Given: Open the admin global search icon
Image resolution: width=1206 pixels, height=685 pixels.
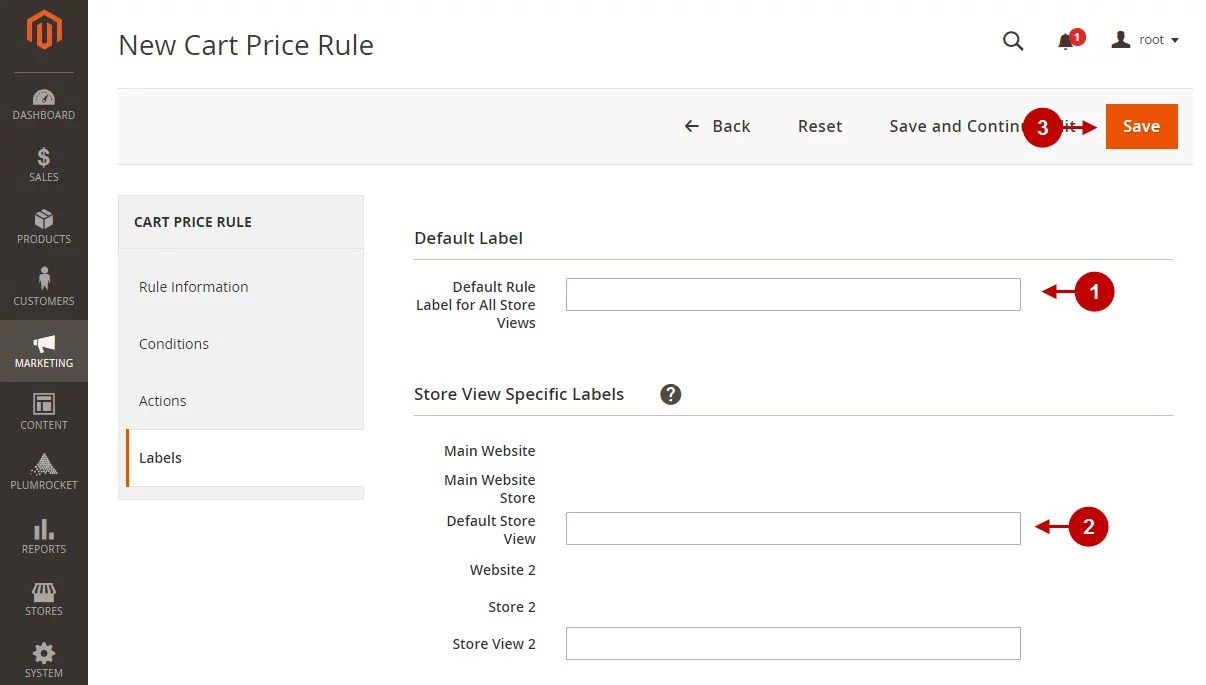Looking at the screenshot, I should point(1013,41).
